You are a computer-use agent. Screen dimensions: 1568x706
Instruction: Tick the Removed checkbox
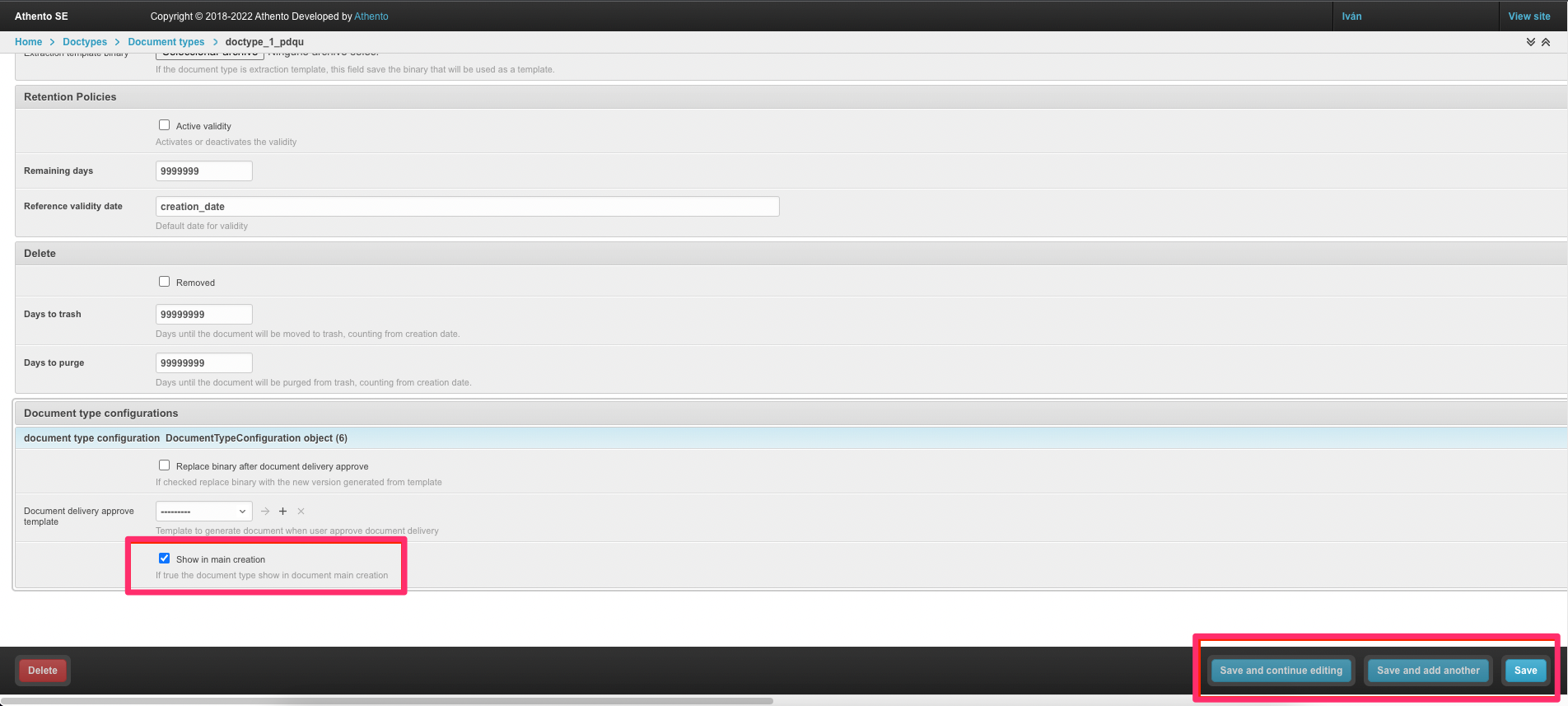point(165,282)
